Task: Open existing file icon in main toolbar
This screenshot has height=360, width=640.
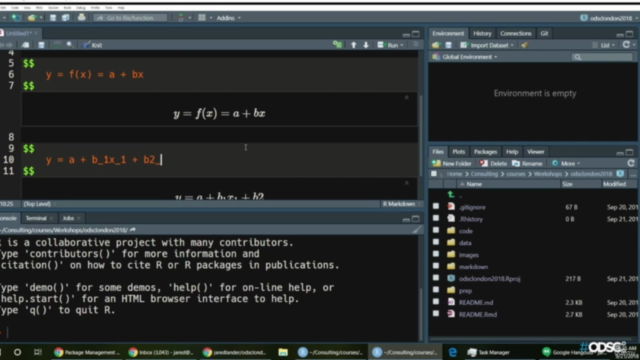Action: [x=31, y=18]
